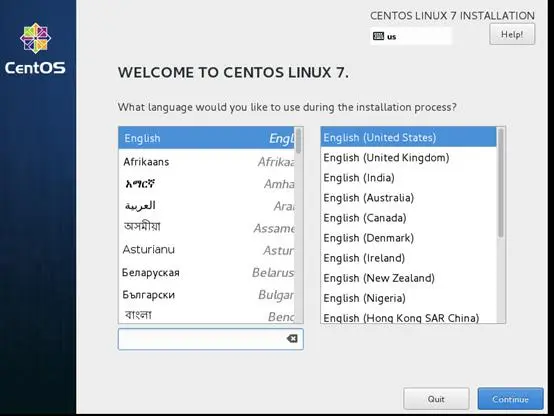The image size is (554, 416).
Task: Select English in the language list
Action: click(x=206, y=138)
